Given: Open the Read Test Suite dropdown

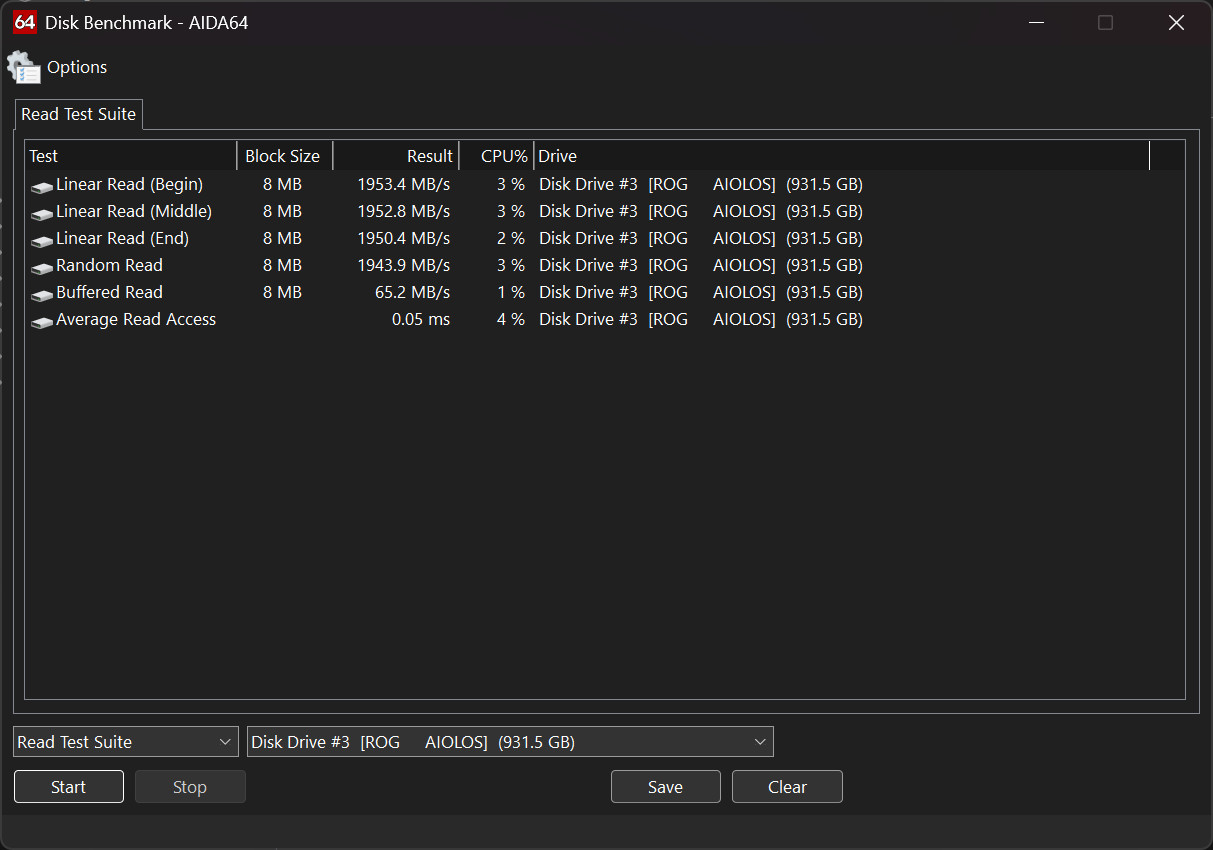Looking at the screenshot, I should pyautogui.click(x=126, y=742).
